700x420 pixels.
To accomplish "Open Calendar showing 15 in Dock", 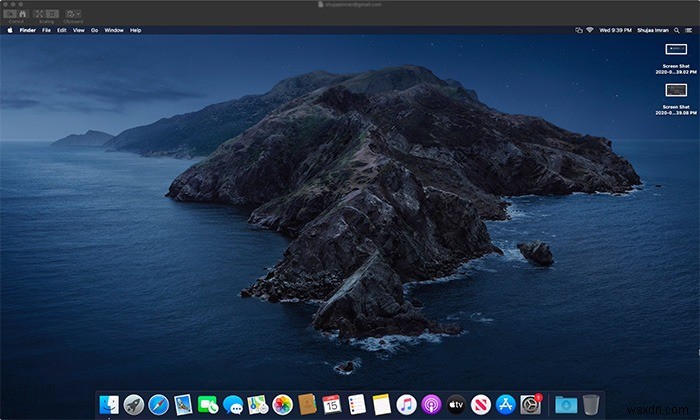I will click(332, 405).
